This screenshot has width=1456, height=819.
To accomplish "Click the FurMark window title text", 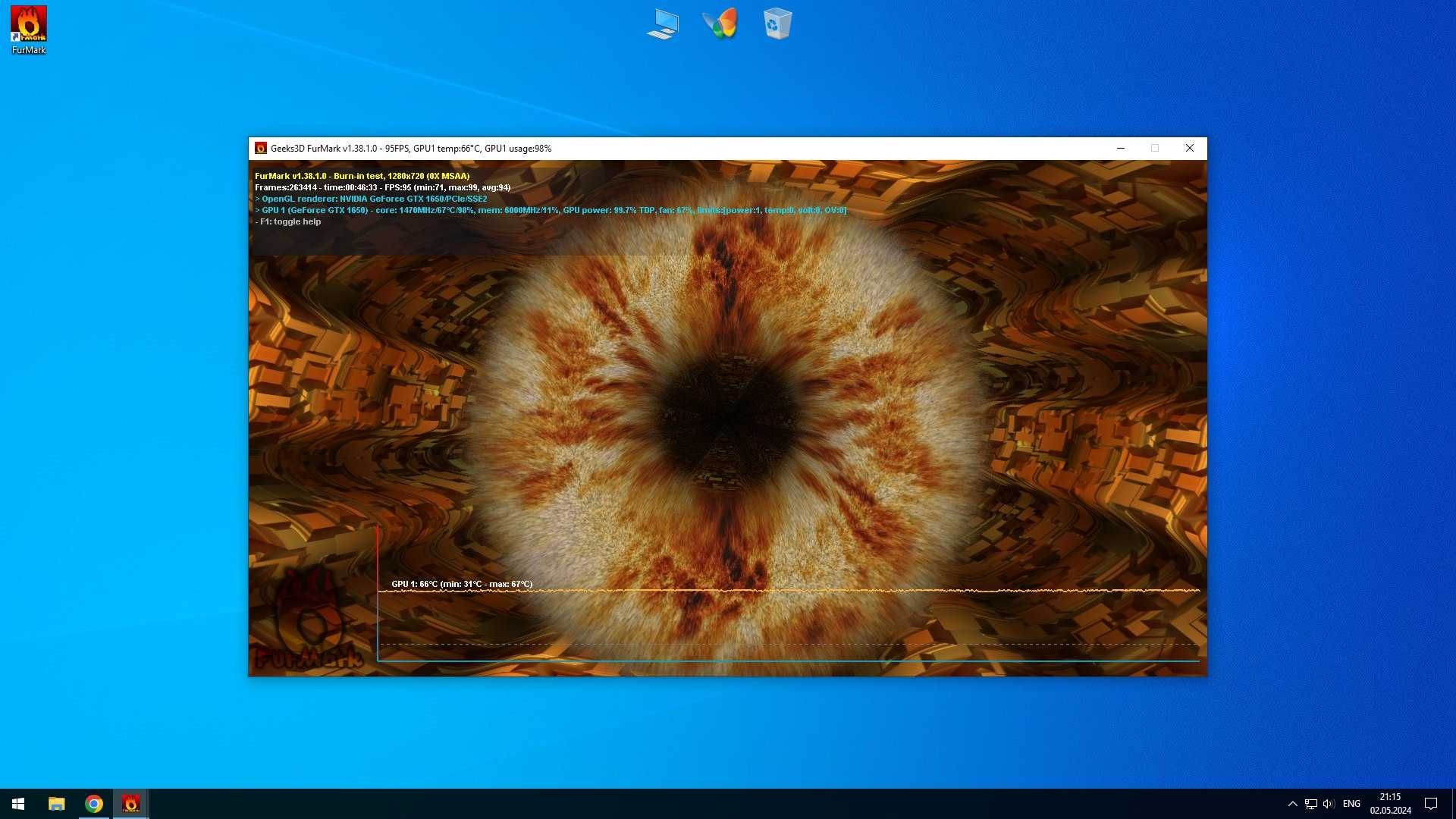I will tap(411, 149).
